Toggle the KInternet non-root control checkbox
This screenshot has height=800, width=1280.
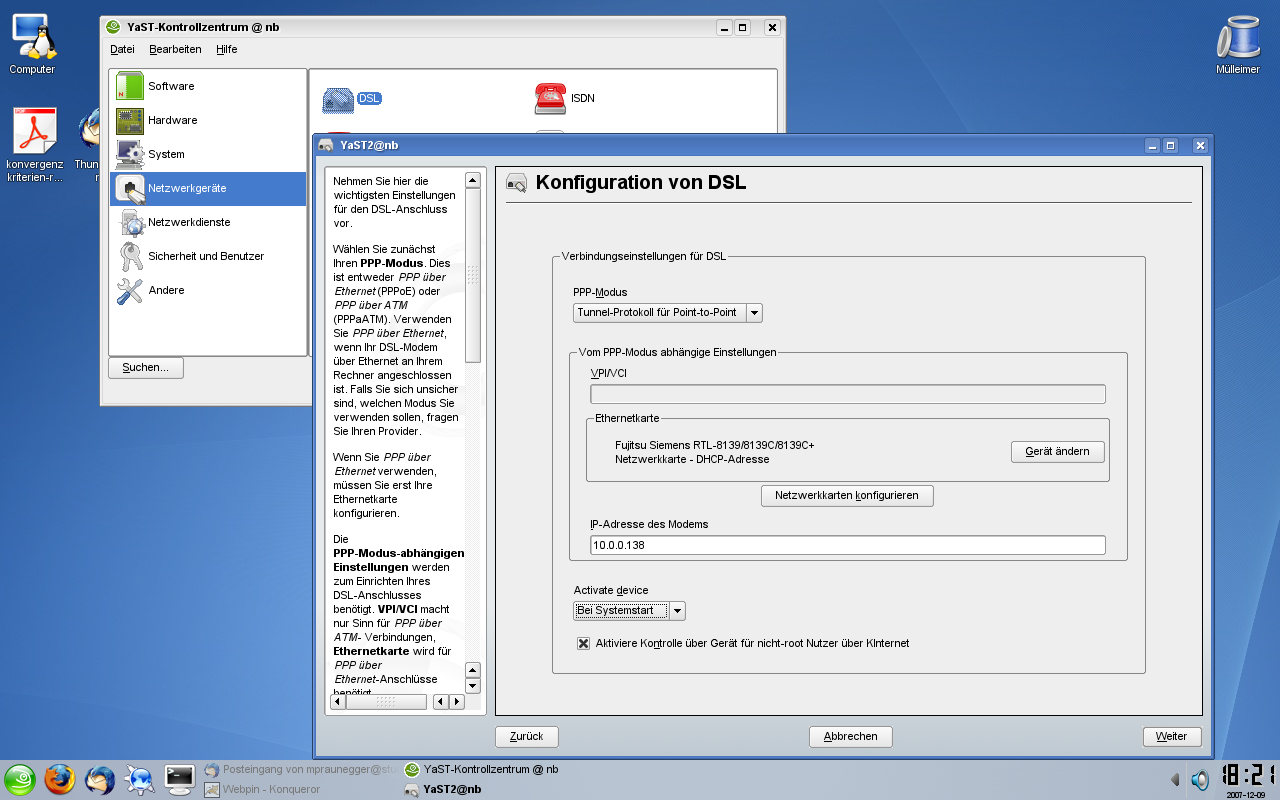[x=583, y=643]
